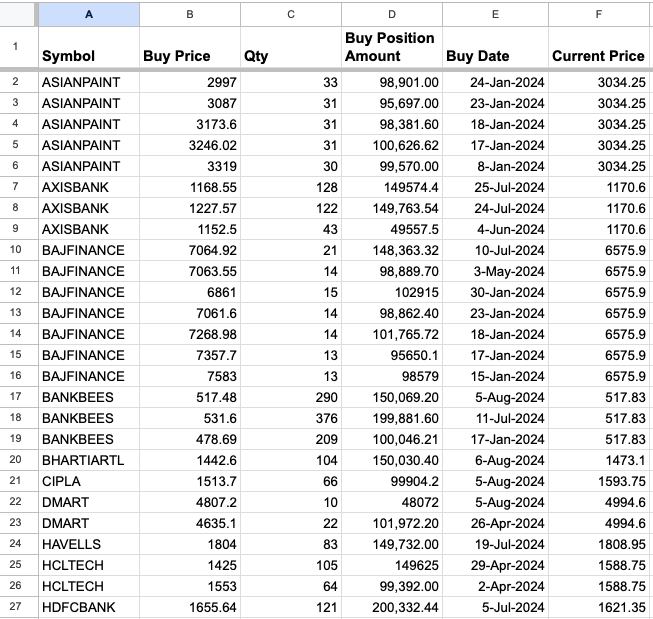Viewport: 653px width, 619px height.
Task: Click buy price cell 3246.02
Action: click(190, 145)
